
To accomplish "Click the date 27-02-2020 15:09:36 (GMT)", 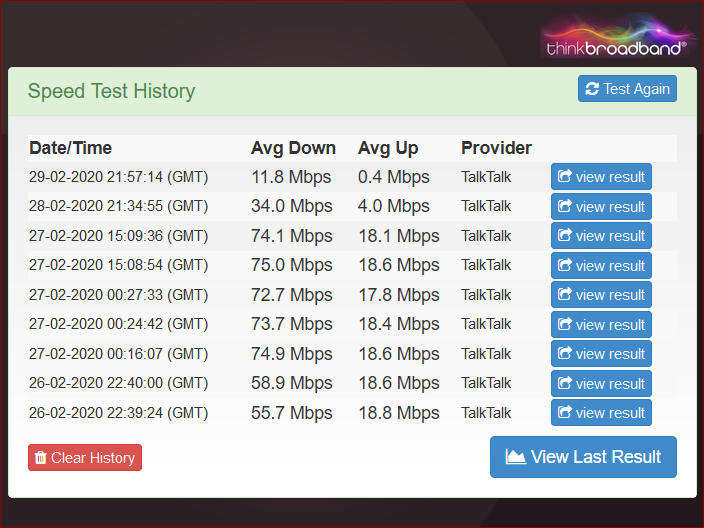I will pyautogui.click(x=119, y=236).
